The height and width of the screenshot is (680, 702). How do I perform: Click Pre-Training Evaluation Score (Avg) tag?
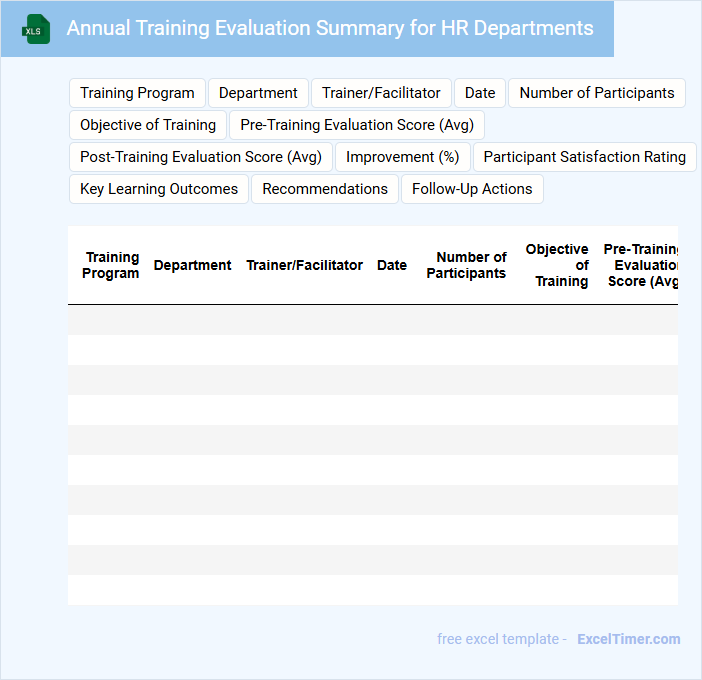pos(357,125)
